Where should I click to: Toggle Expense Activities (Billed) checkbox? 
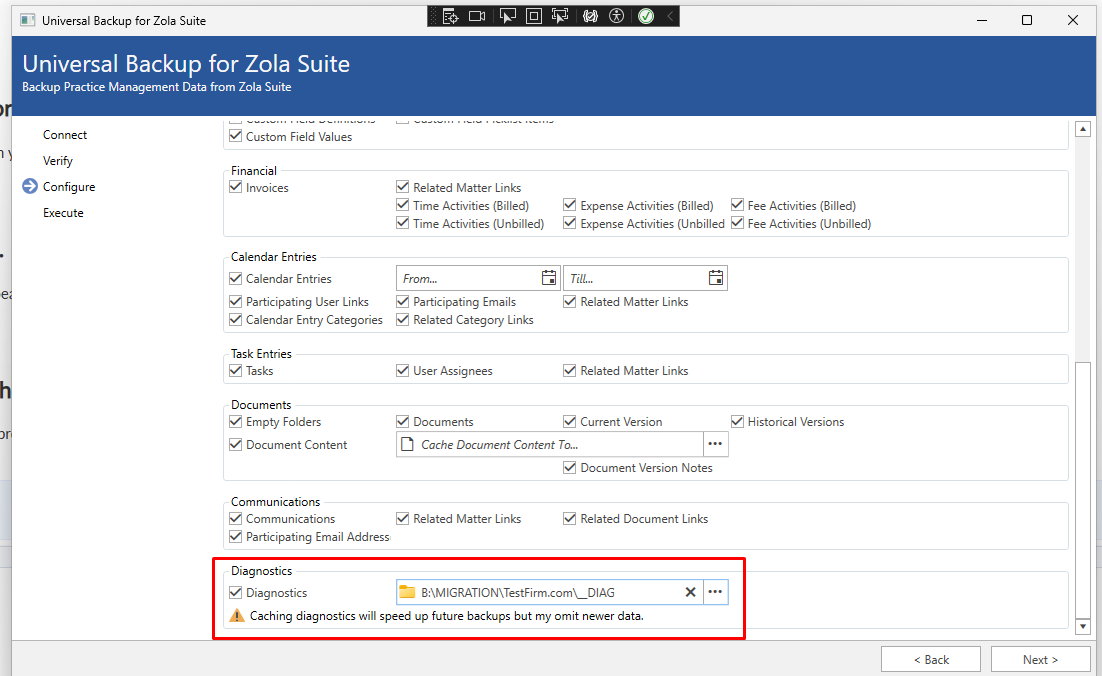[570, 205]
